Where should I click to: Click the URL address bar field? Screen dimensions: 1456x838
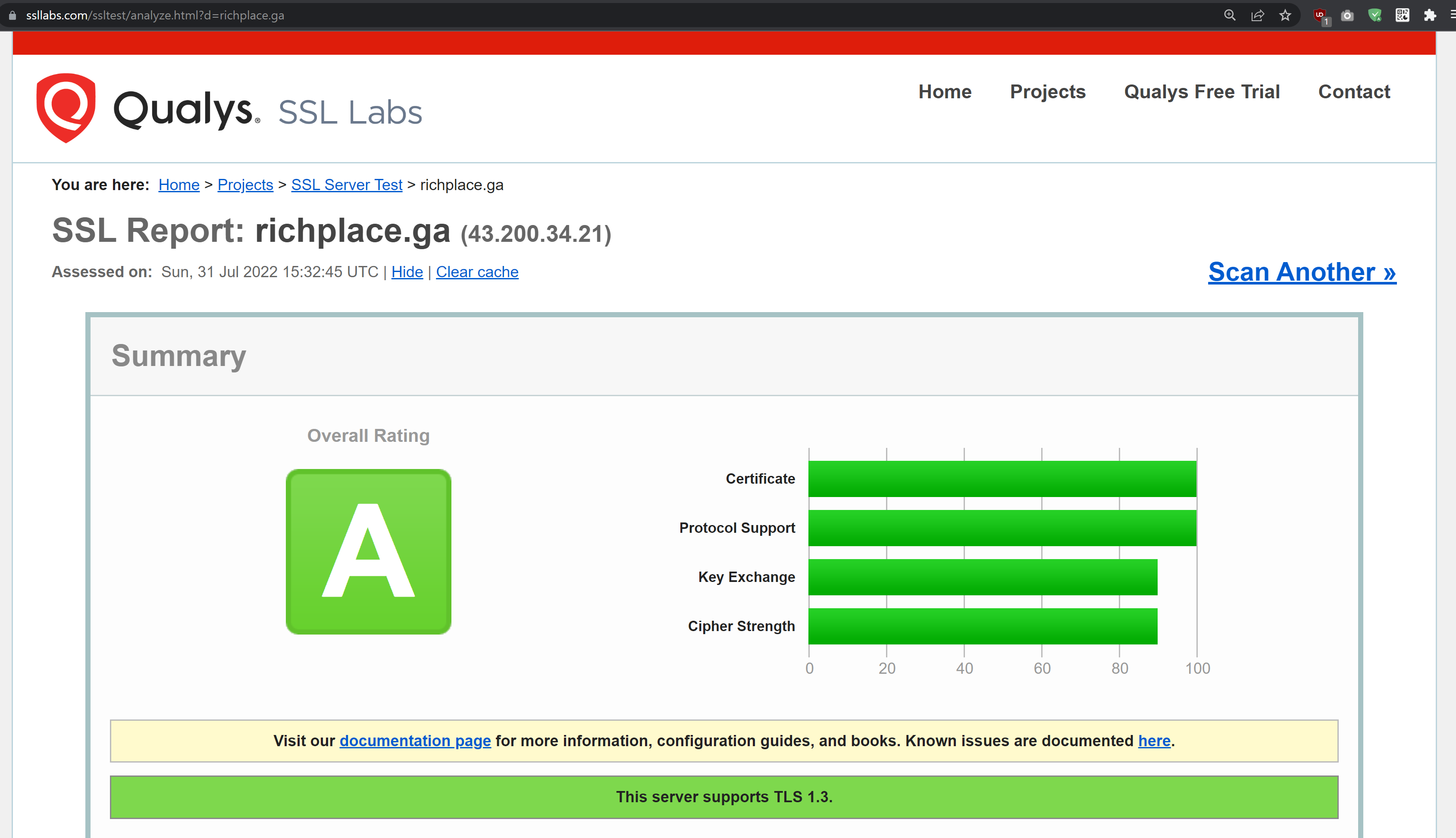click(x=576, y=16)
